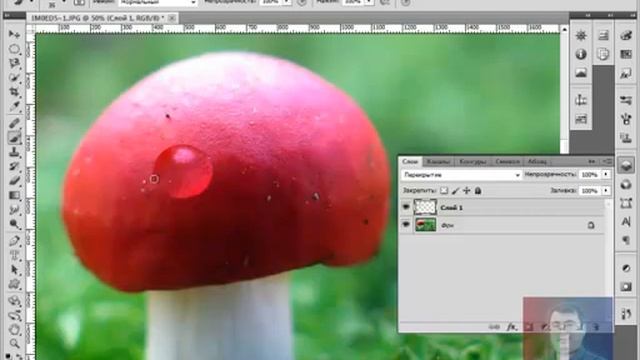The width and height of the screenshot is (640, 360).
Task: Open the layer fill slider arrow
Action: [606, 191]
